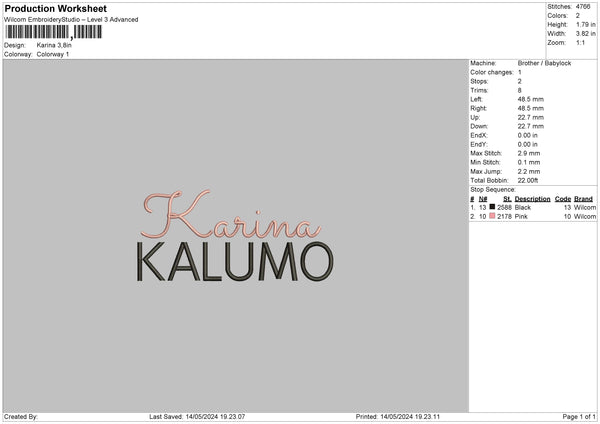The width and height of the screenshot is (600, 424).
Task: Click the 'Color changes:' label
Action: 492,72
